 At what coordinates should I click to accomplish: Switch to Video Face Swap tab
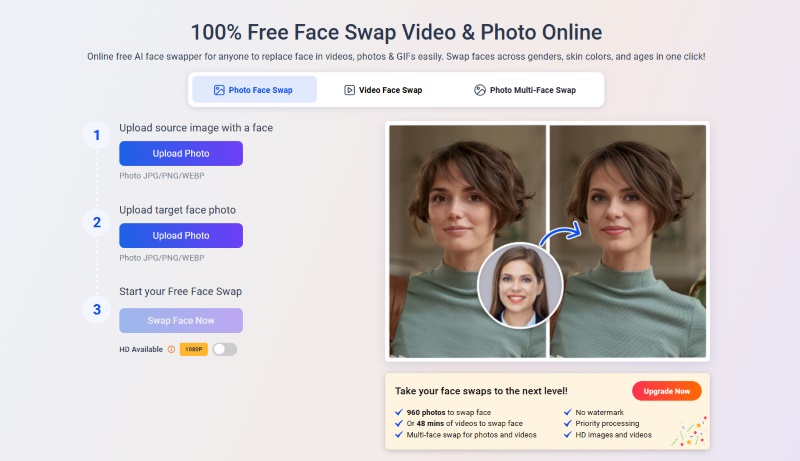[x=383, y=90]
